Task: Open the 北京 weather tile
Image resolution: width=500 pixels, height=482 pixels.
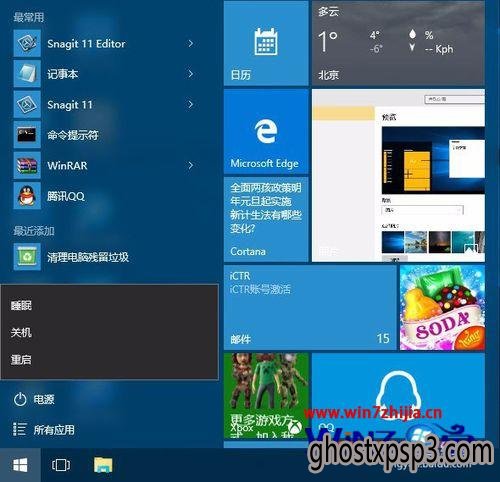Action: (398, 43)
